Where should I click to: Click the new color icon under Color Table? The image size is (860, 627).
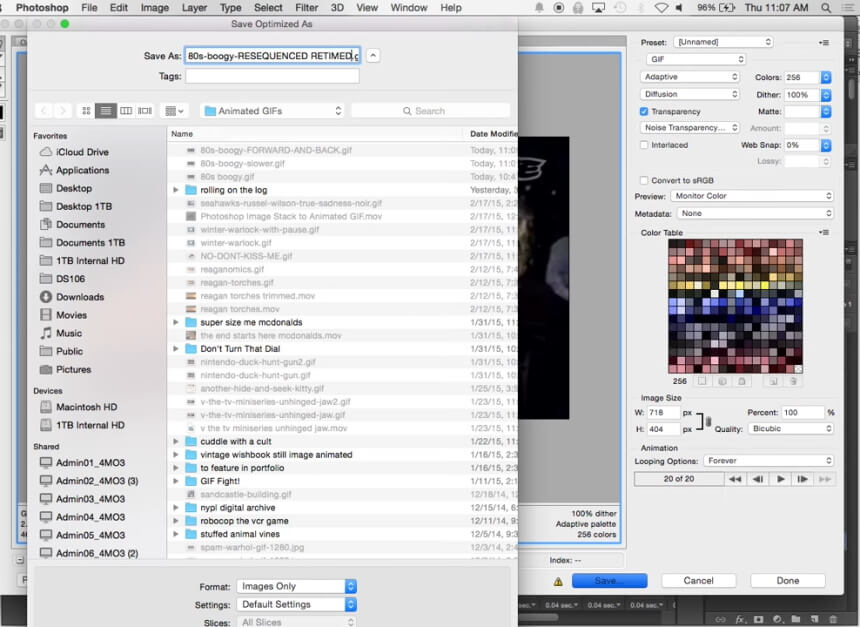pos(773,381)
